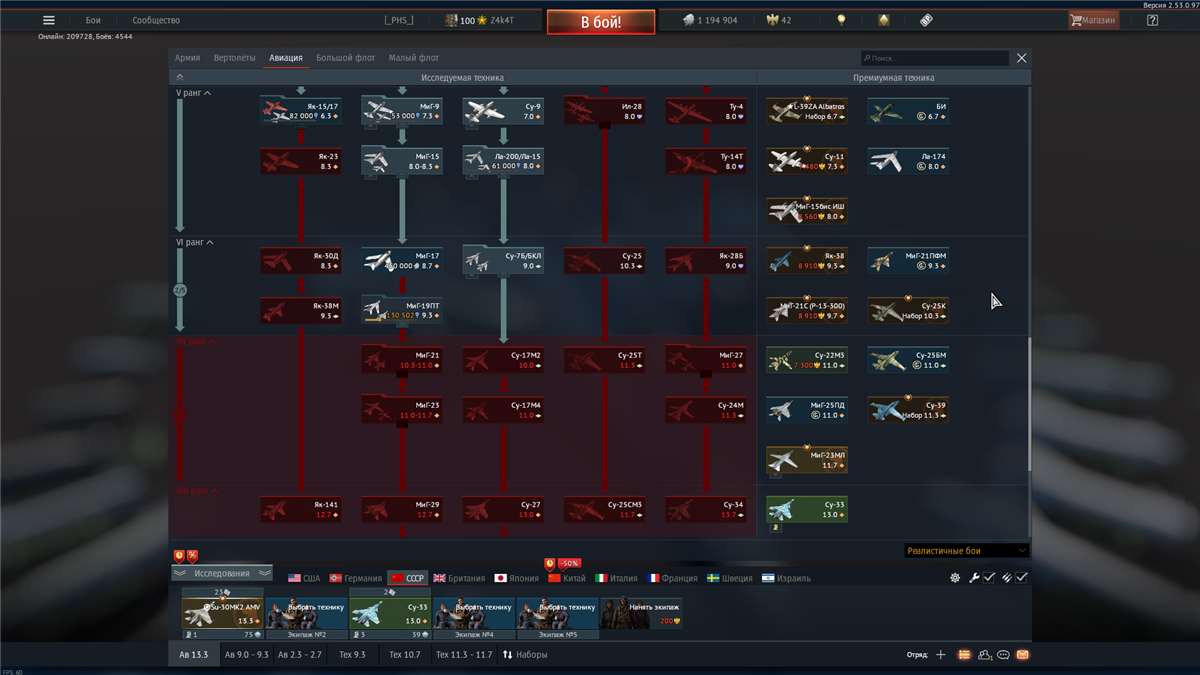Switch to the Вертолеты tab
This screenshot has height=675, width=1200.
[234, 57]
